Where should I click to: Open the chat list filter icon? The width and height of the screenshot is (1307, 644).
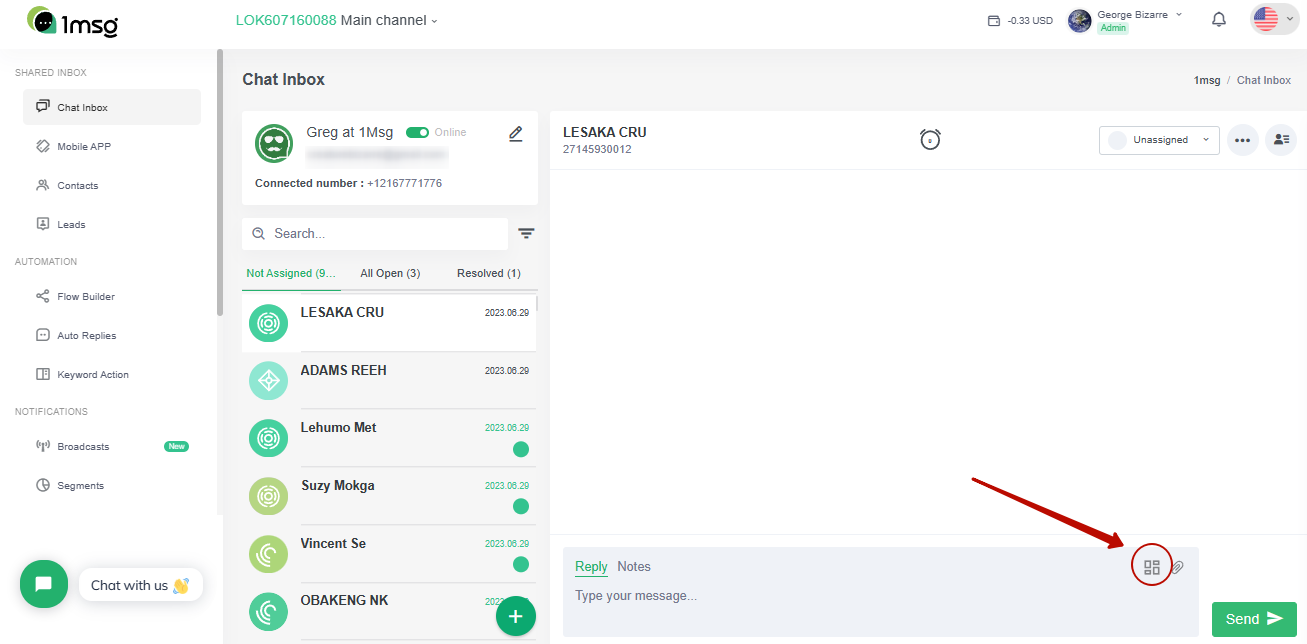[526, 234]
